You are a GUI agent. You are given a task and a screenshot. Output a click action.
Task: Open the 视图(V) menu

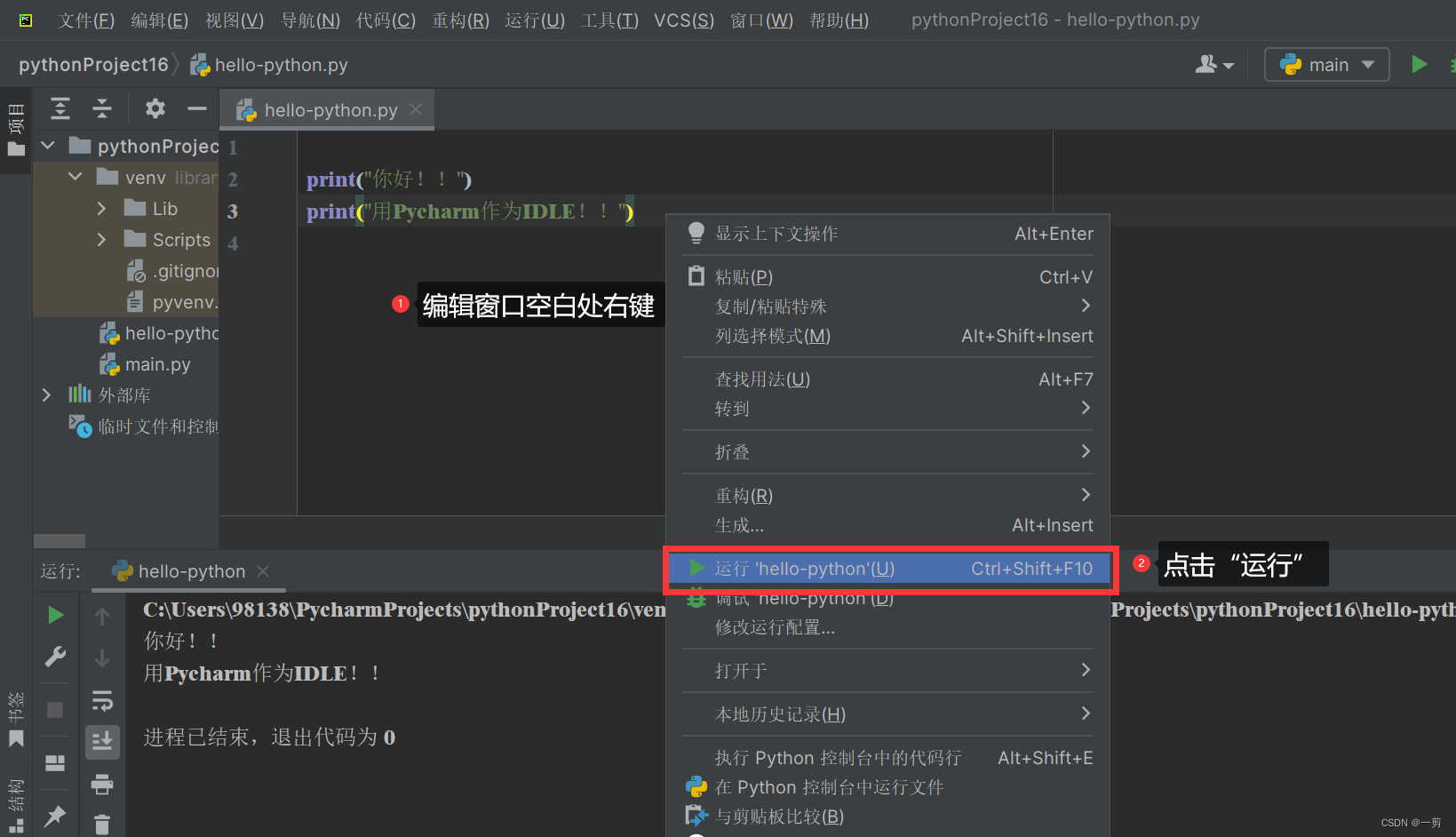(235, 20)
